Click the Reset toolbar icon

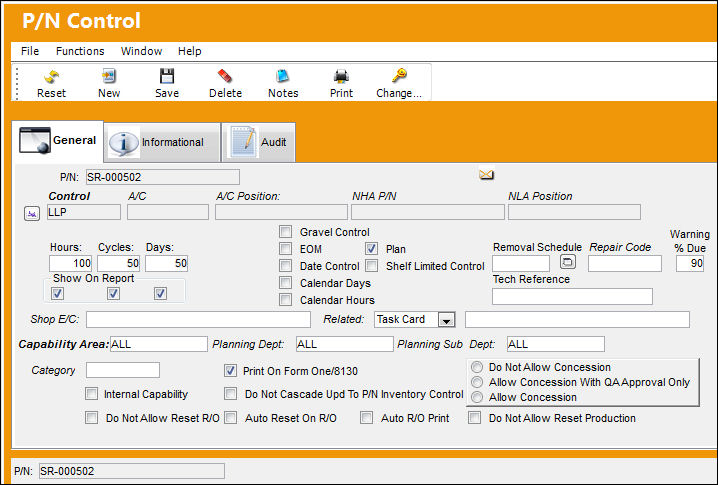(51, 76)
